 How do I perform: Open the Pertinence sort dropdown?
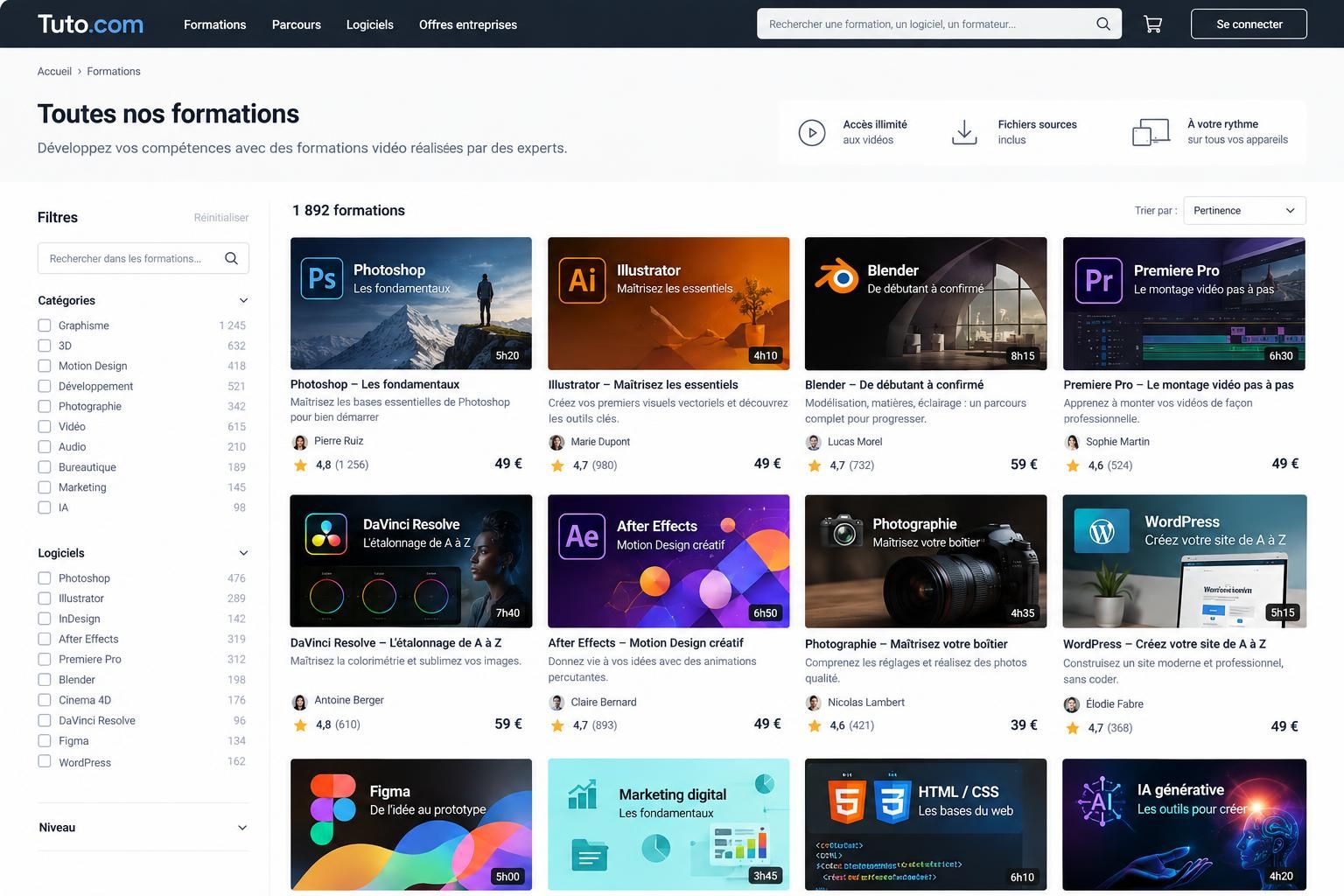coord(1244,211)
